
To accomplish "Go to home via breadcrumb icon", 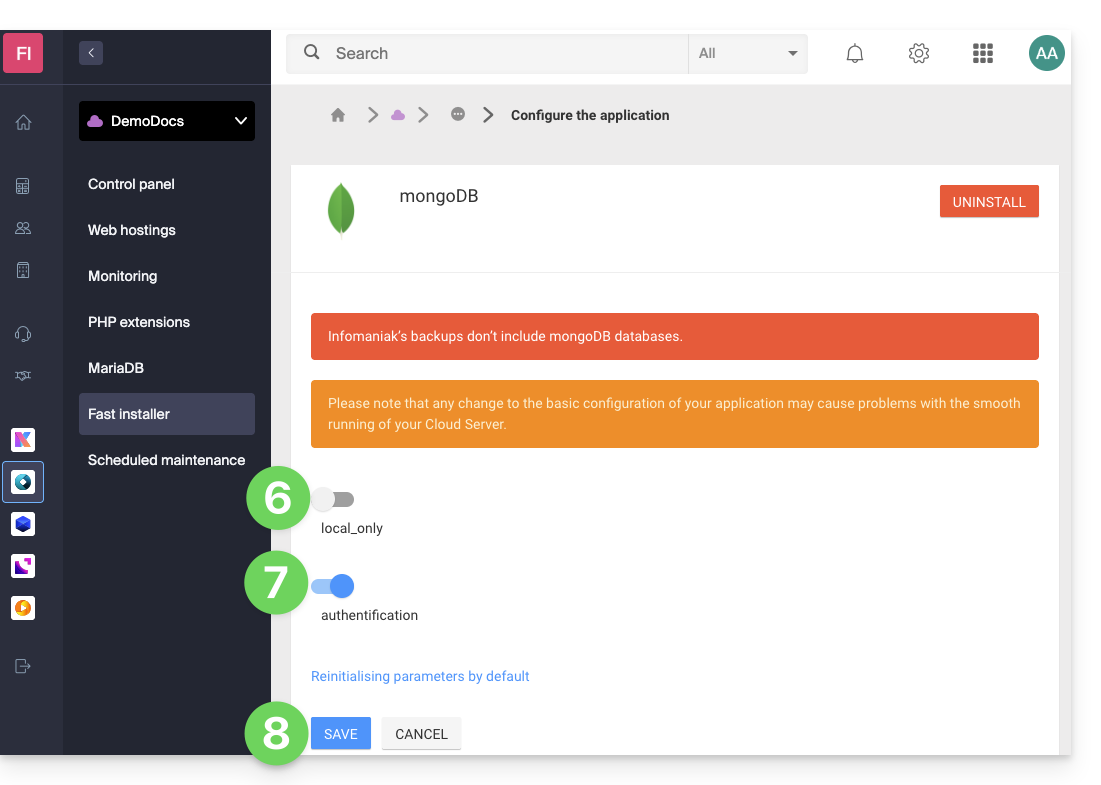I will coord(338,115).
